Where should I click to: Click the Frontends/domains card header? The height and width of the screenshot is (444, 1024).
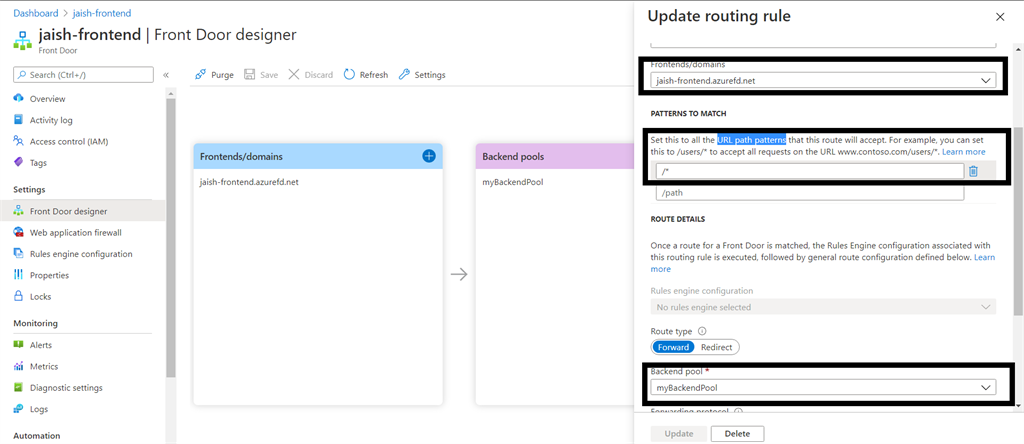pyautogui.click(x=318, y=157)
